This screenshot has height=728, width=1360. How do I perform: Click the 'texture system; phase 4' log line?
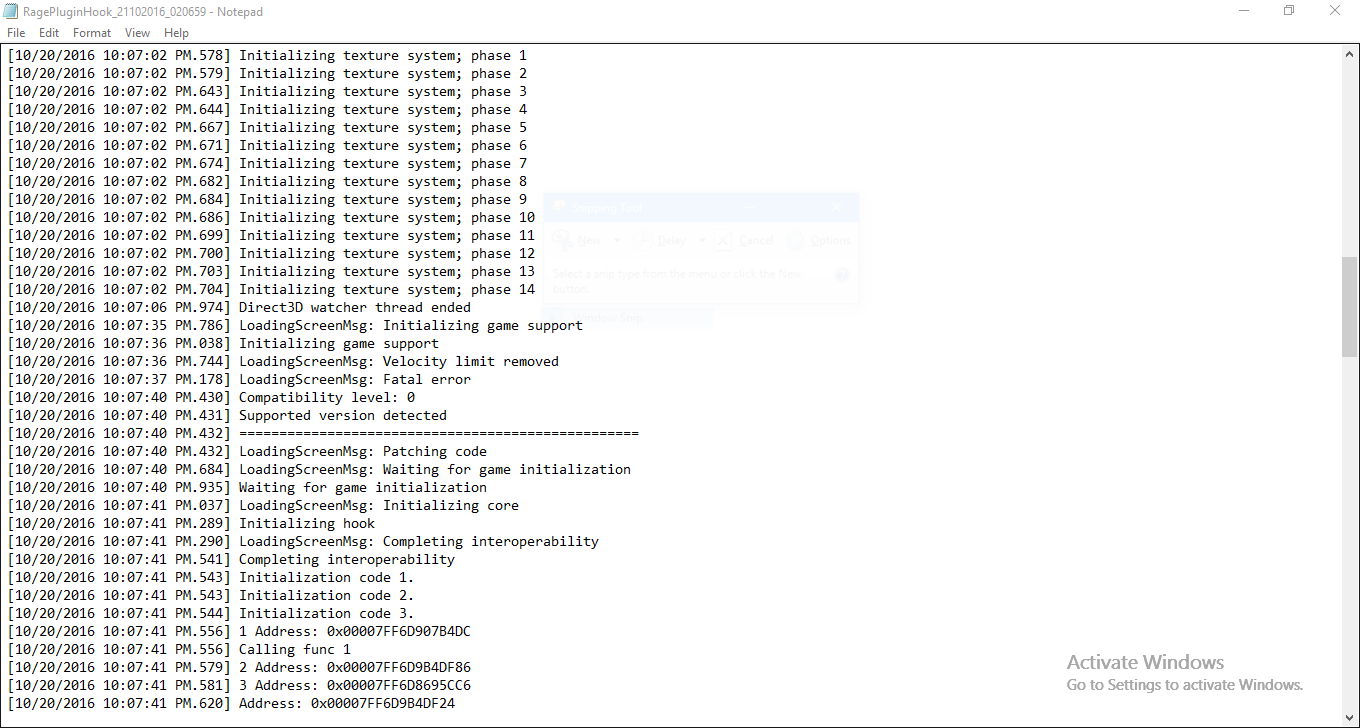pos(267,110)
